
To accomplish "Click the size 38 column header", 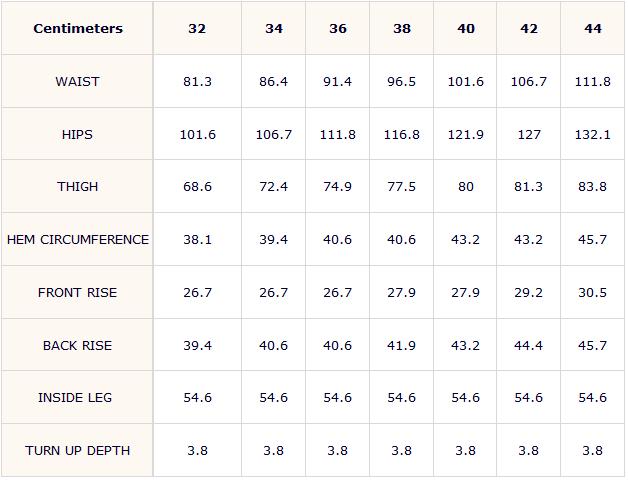I will [x=402, y=28].
